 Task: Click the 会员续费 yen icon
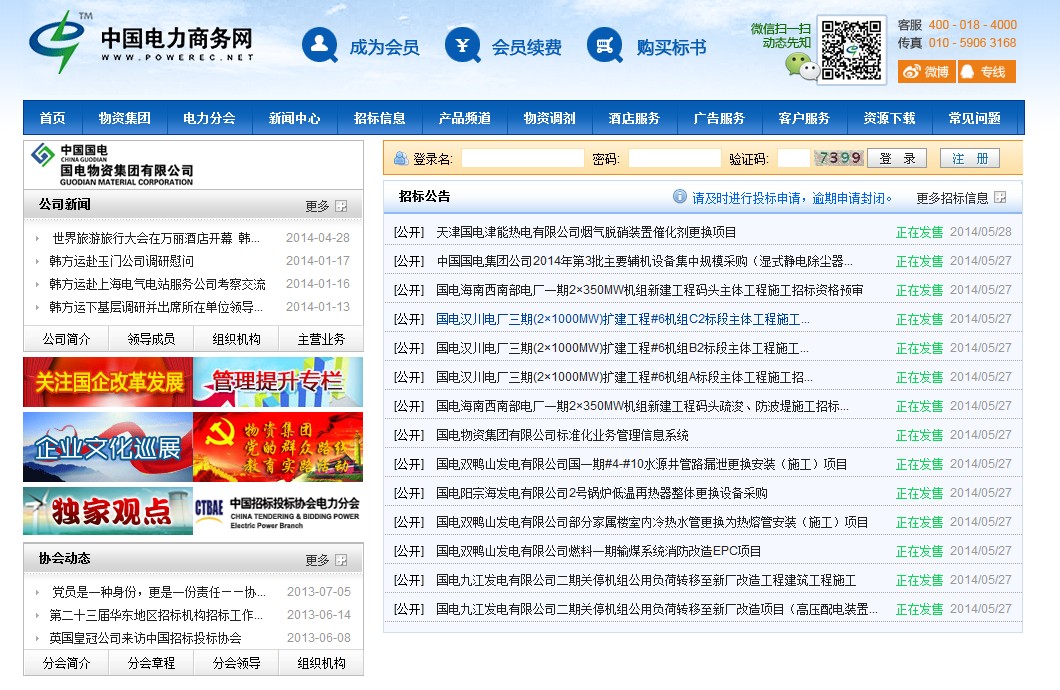coord(462,45)
